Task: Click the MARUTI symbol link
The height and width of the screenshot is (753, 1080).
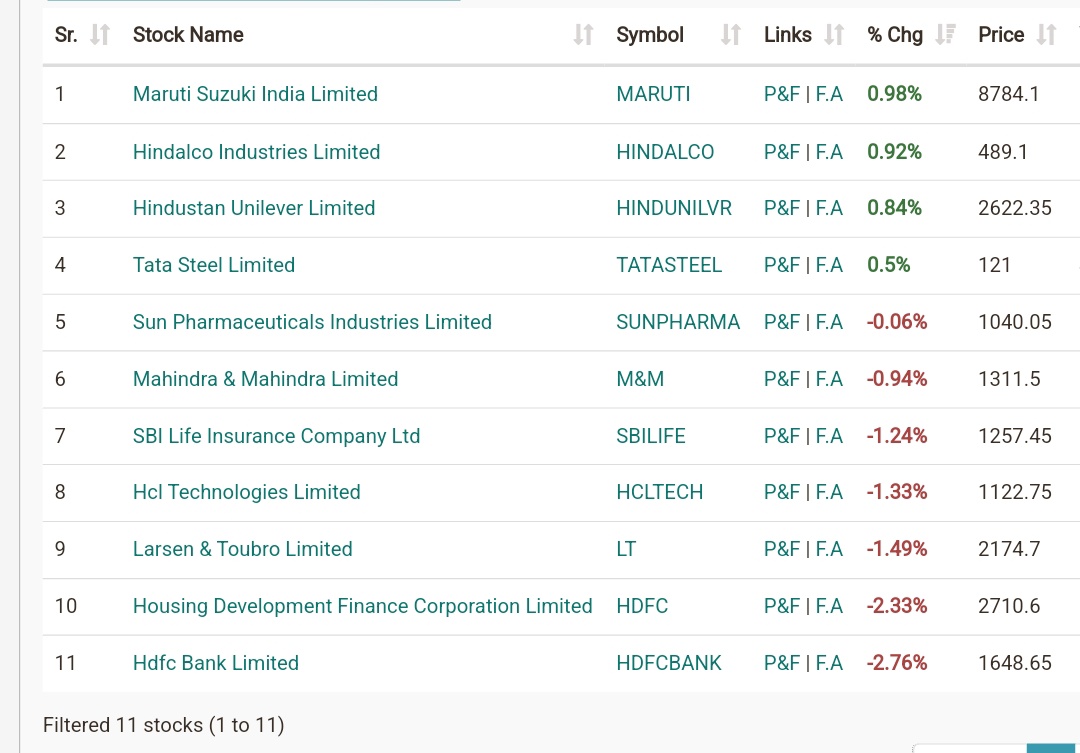Action: 653,94
